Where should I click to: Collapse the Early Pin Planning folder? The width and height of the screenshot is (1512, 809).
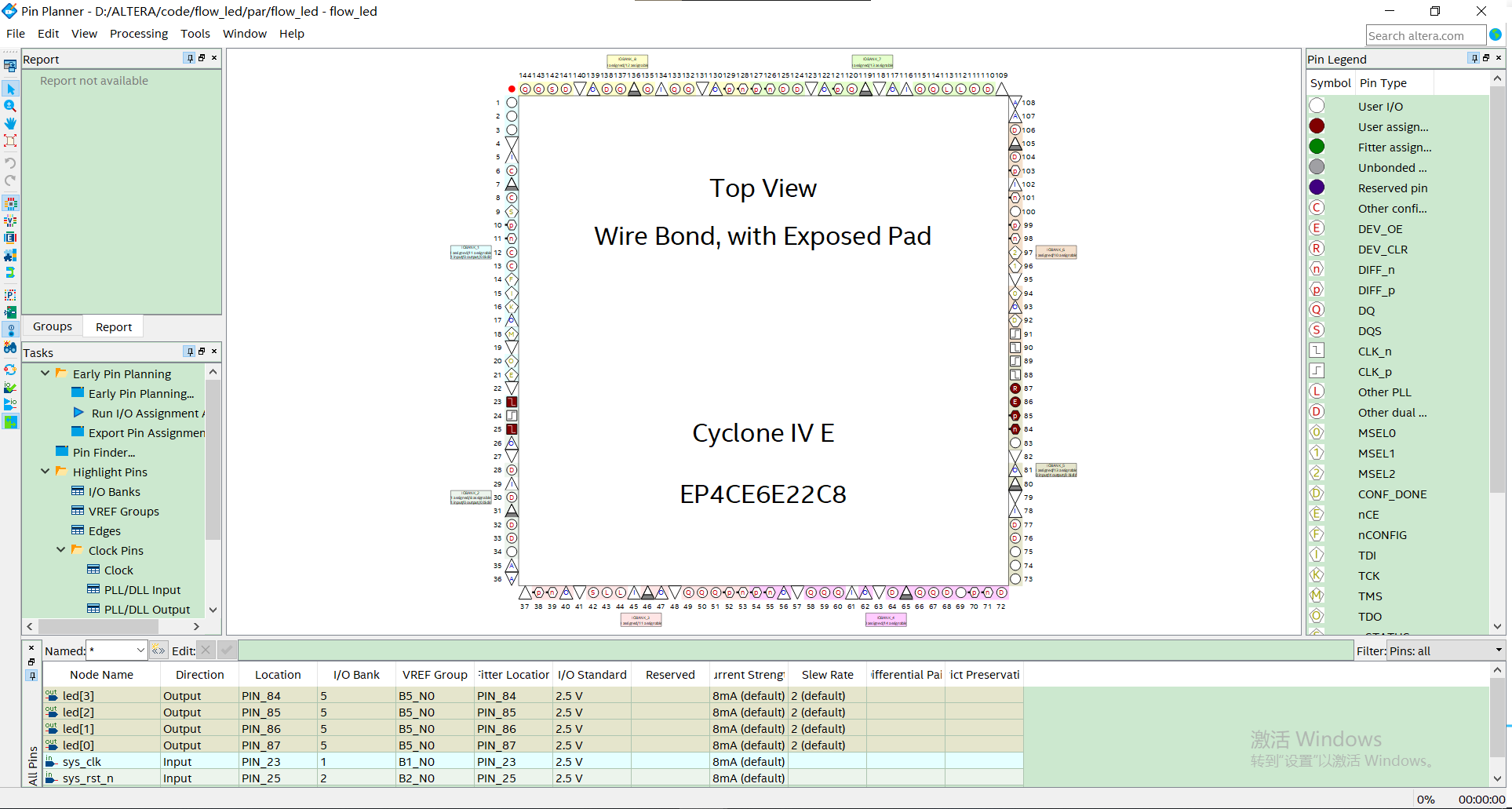coord(45,374)
